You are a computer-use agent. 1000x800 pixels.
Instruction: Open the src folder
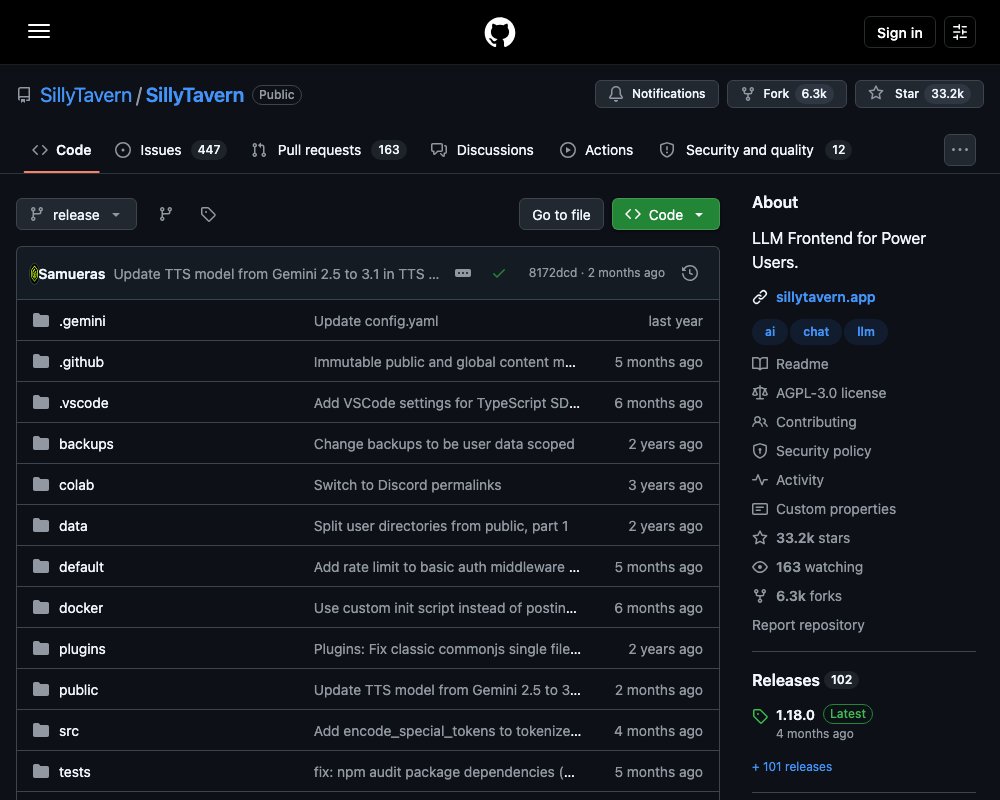[x=69, y=730]
